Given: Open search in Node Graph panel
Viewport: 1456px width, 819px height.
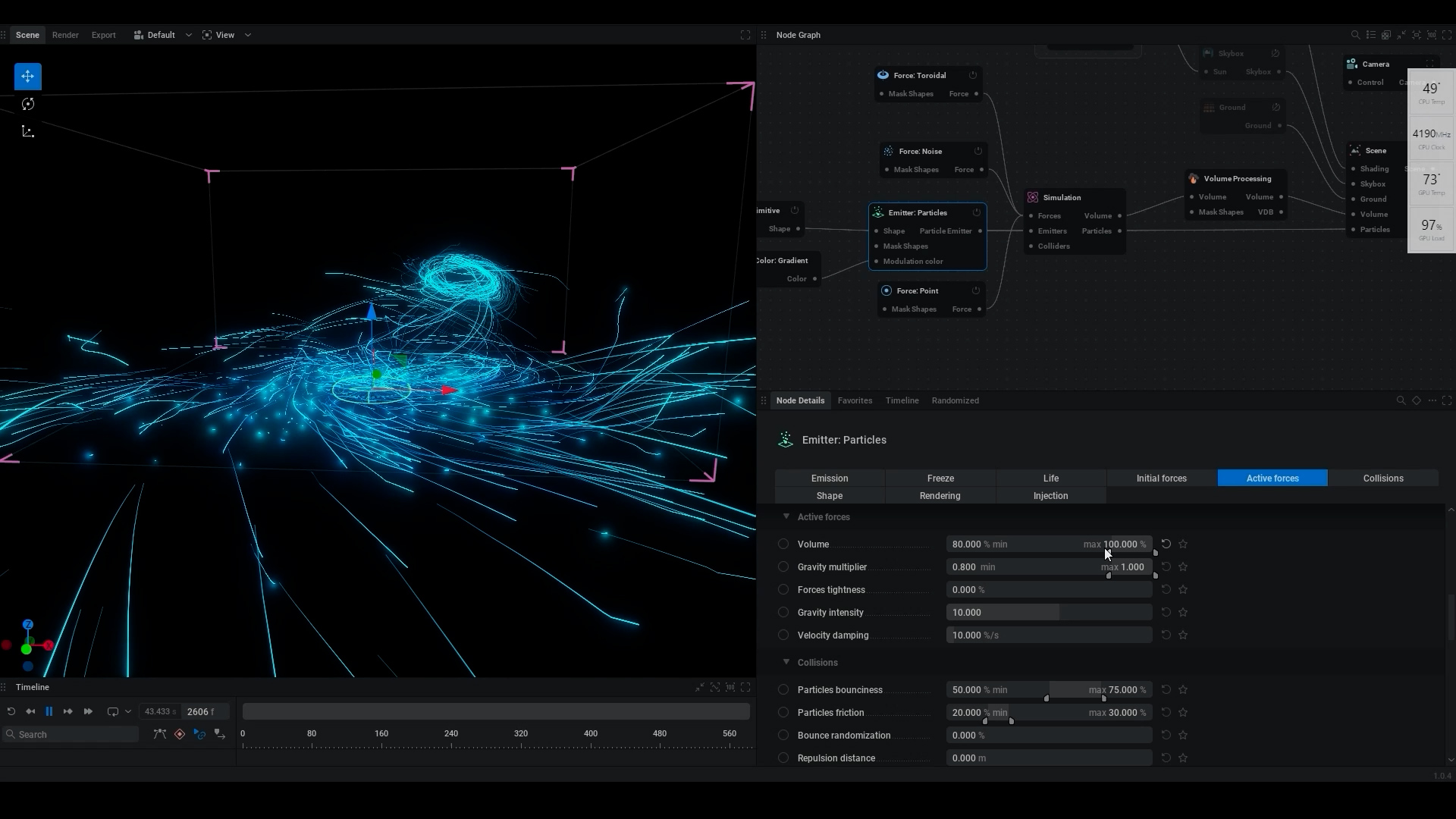Looking at the screenshot, I should click(x=1355, y=35).
